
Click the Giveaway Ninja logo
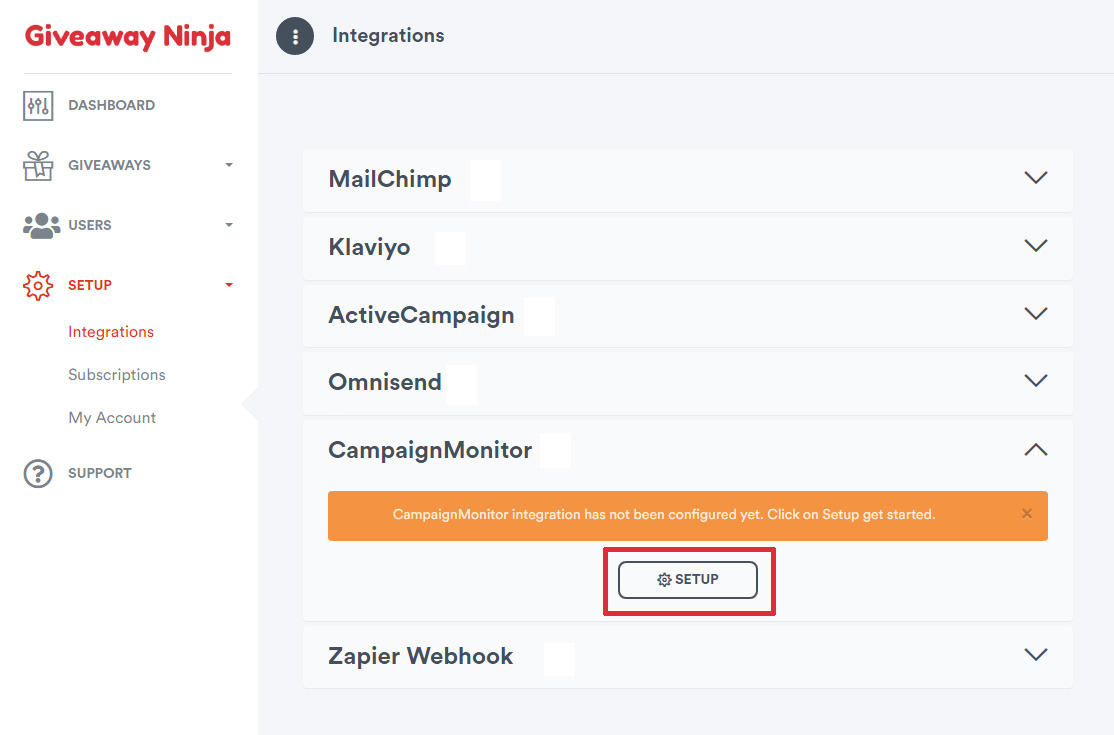pos(128,36)
